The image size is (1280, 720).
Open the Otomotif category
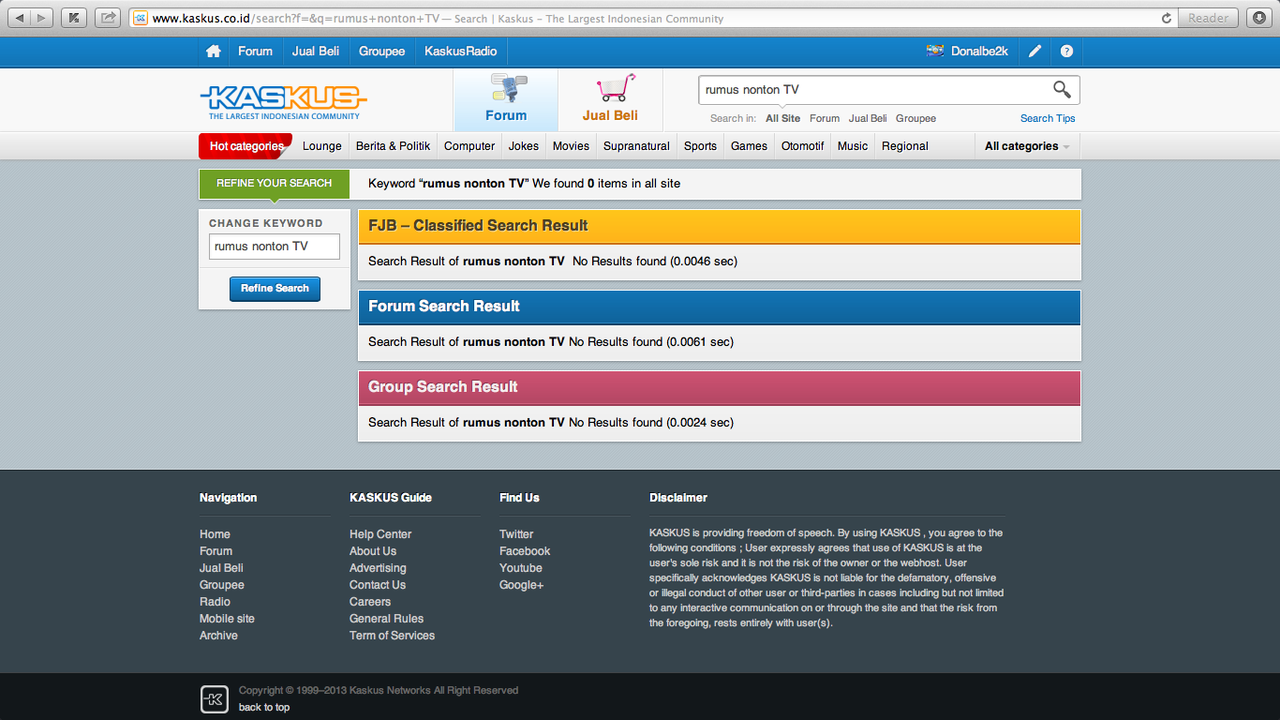(x=802, y=146)
